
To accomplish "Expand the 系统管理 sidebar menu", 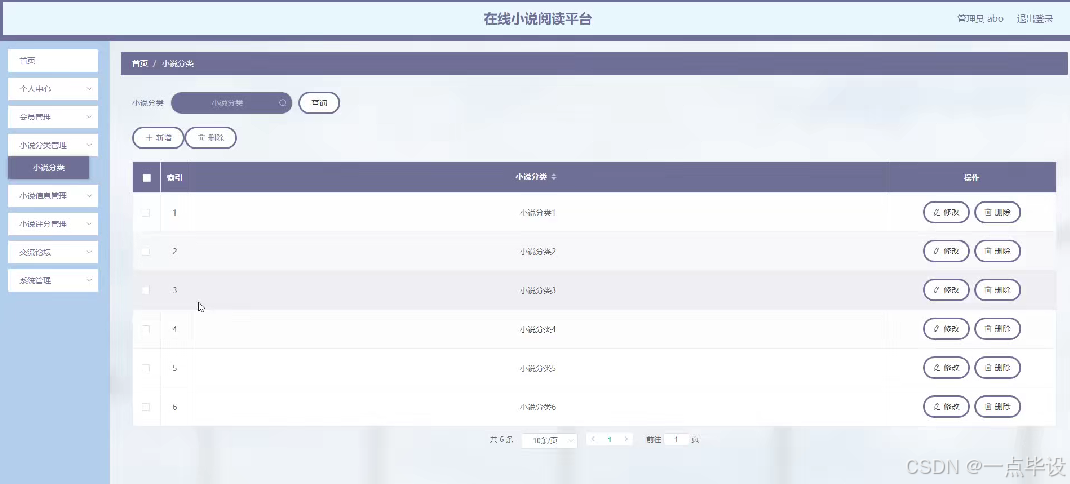I will click(53, 281).
